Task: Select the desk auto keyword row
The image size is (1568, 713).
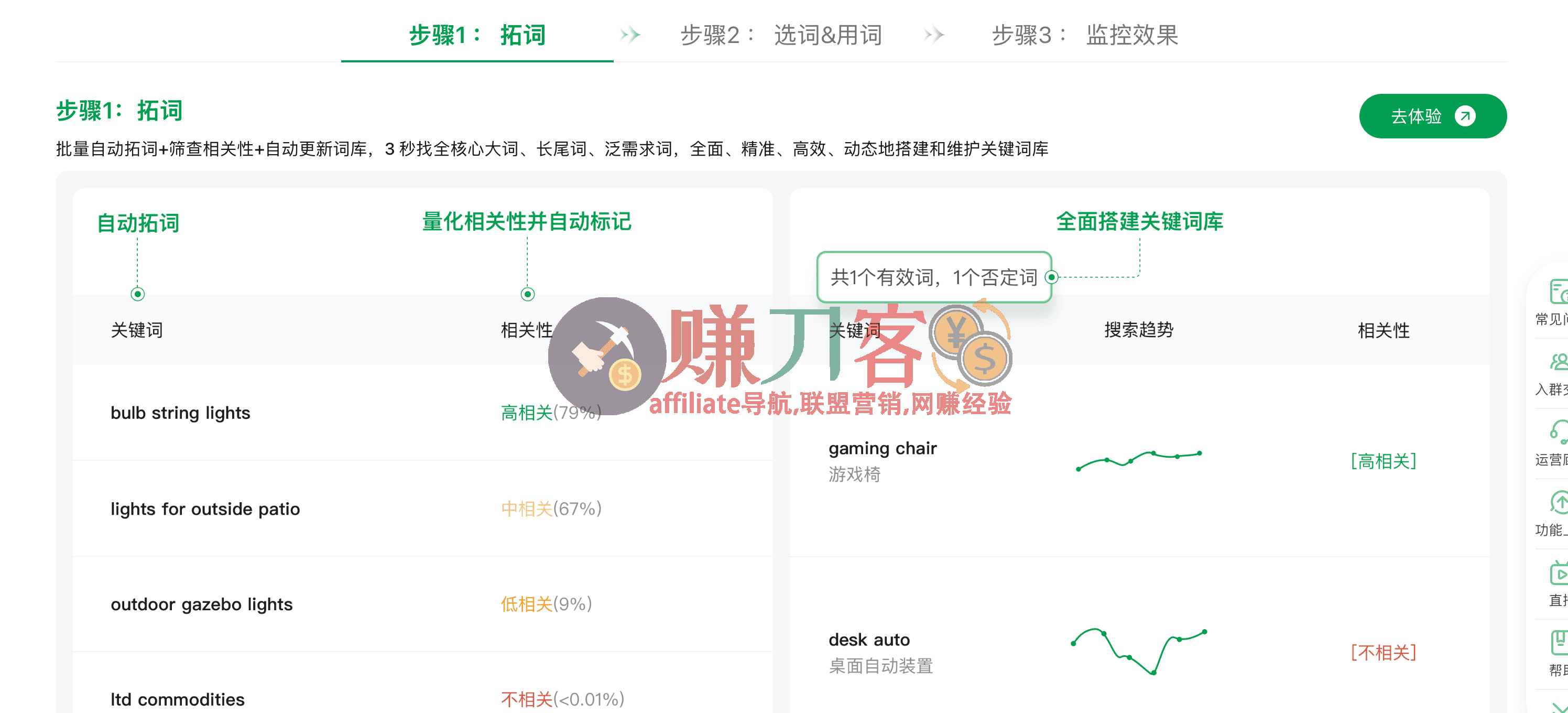Action: [x=1139, y=635]
